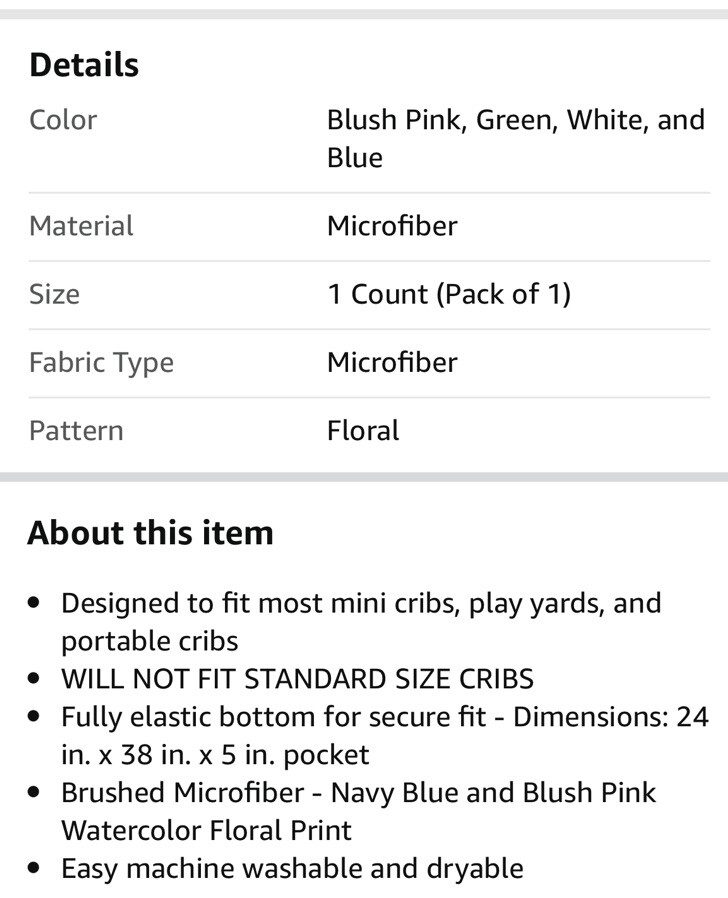Click the Size label
728x898 pixels.
coord(54,294)
